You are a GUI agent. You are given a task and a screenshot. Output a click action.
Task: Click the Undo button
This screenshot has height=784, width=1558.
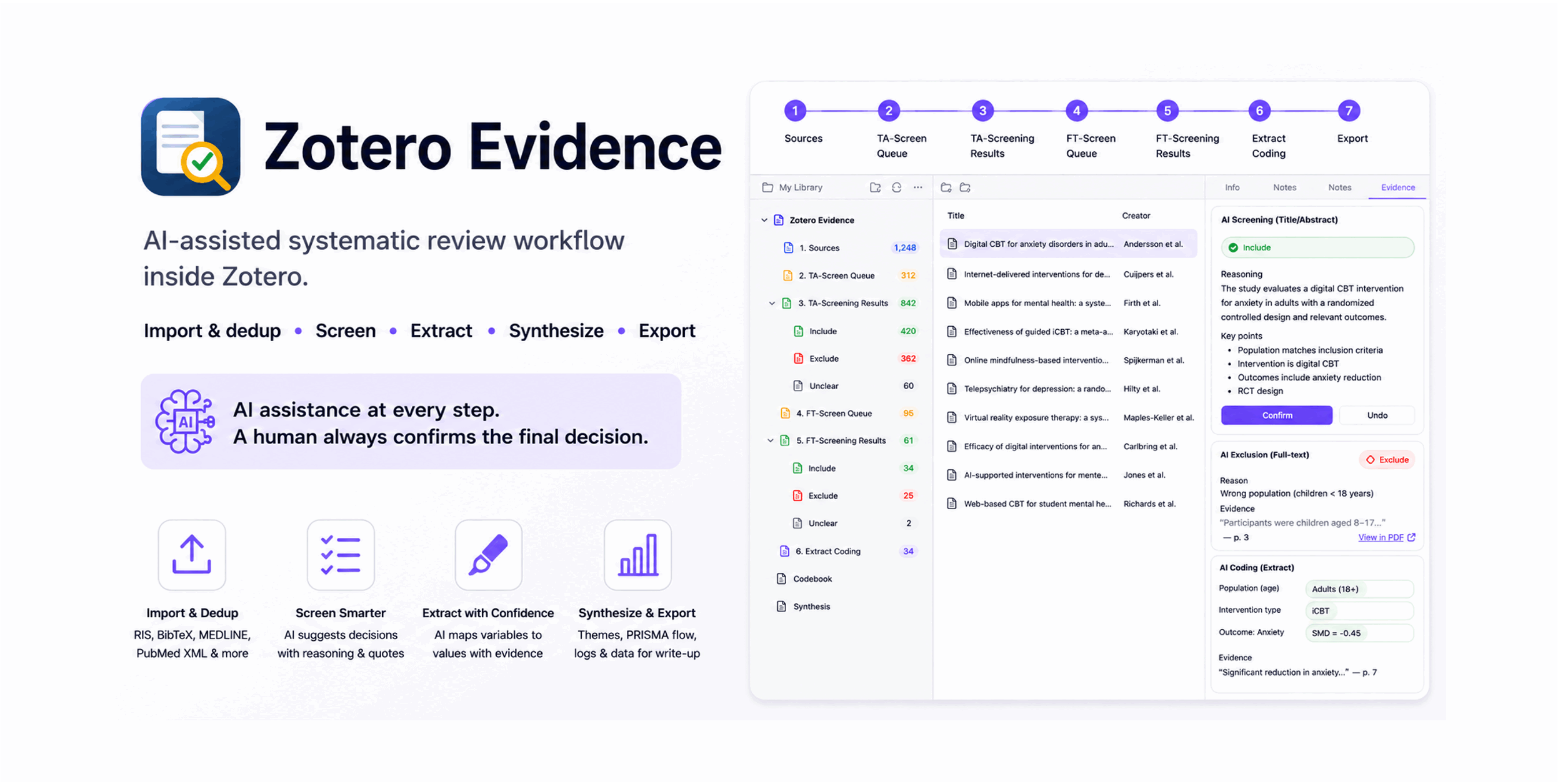point(1377,415)
